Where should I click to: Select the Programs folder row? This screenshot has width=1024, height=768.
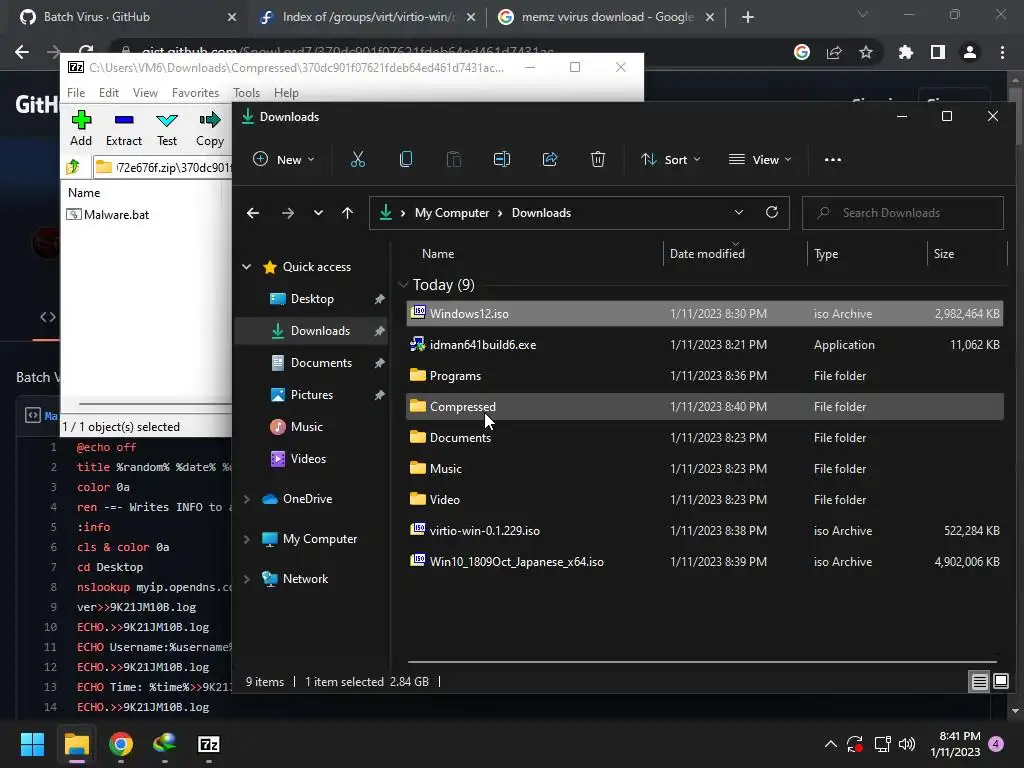click(x=705, y=376)
